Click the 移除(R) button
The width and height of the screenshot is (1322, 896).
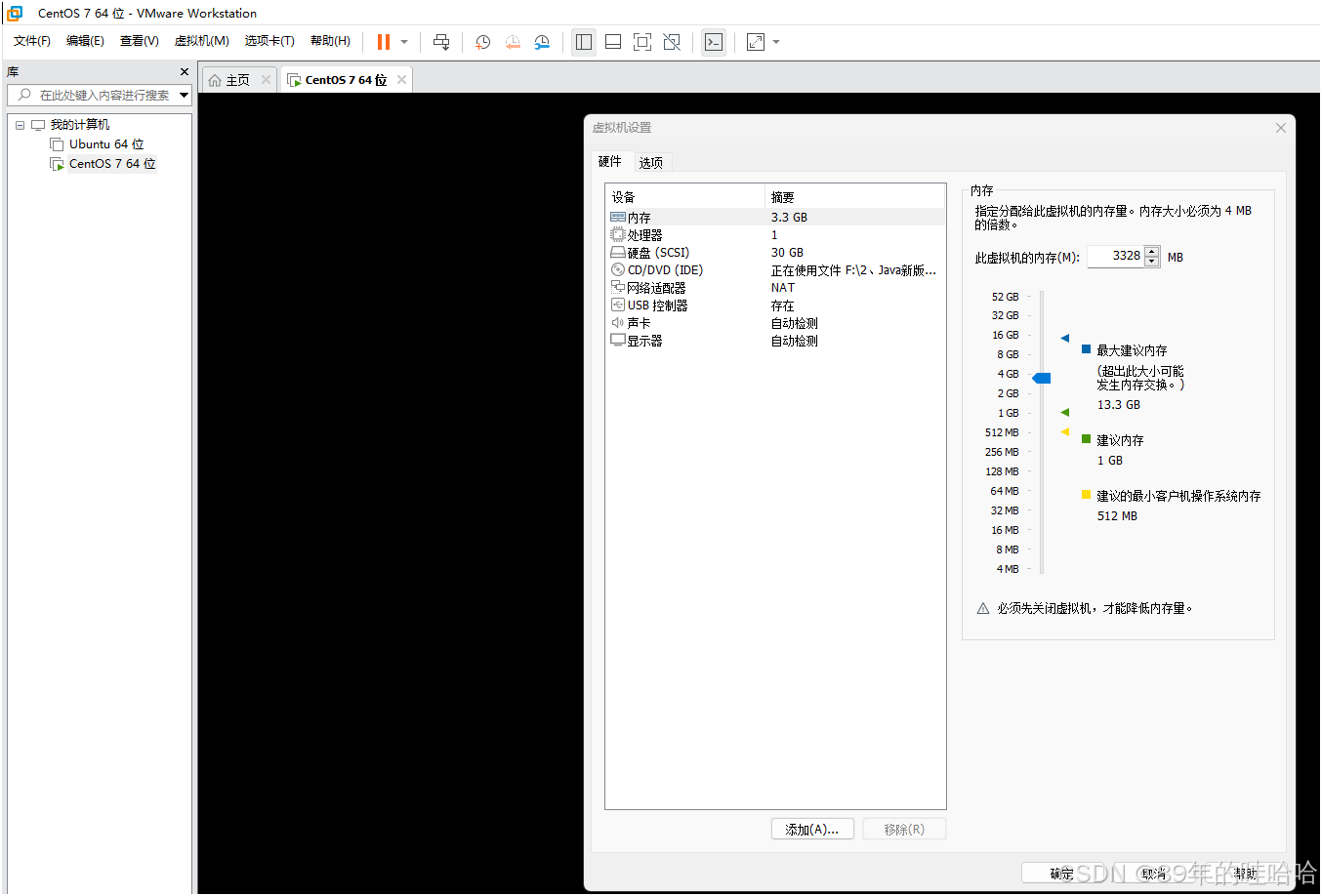click(904, 829)
